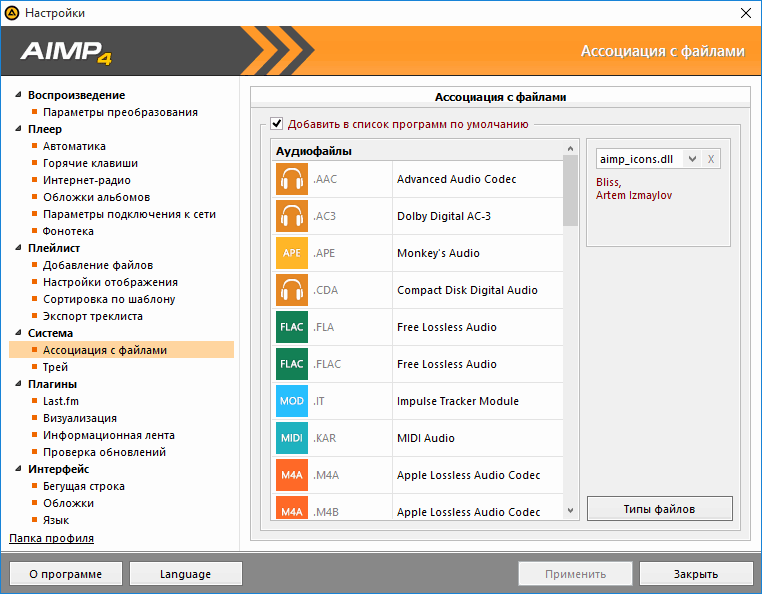This screenshot has width=762, height=594.
Task: Open Проверка обновлений settings page
Action: click(x=104, y=452)
